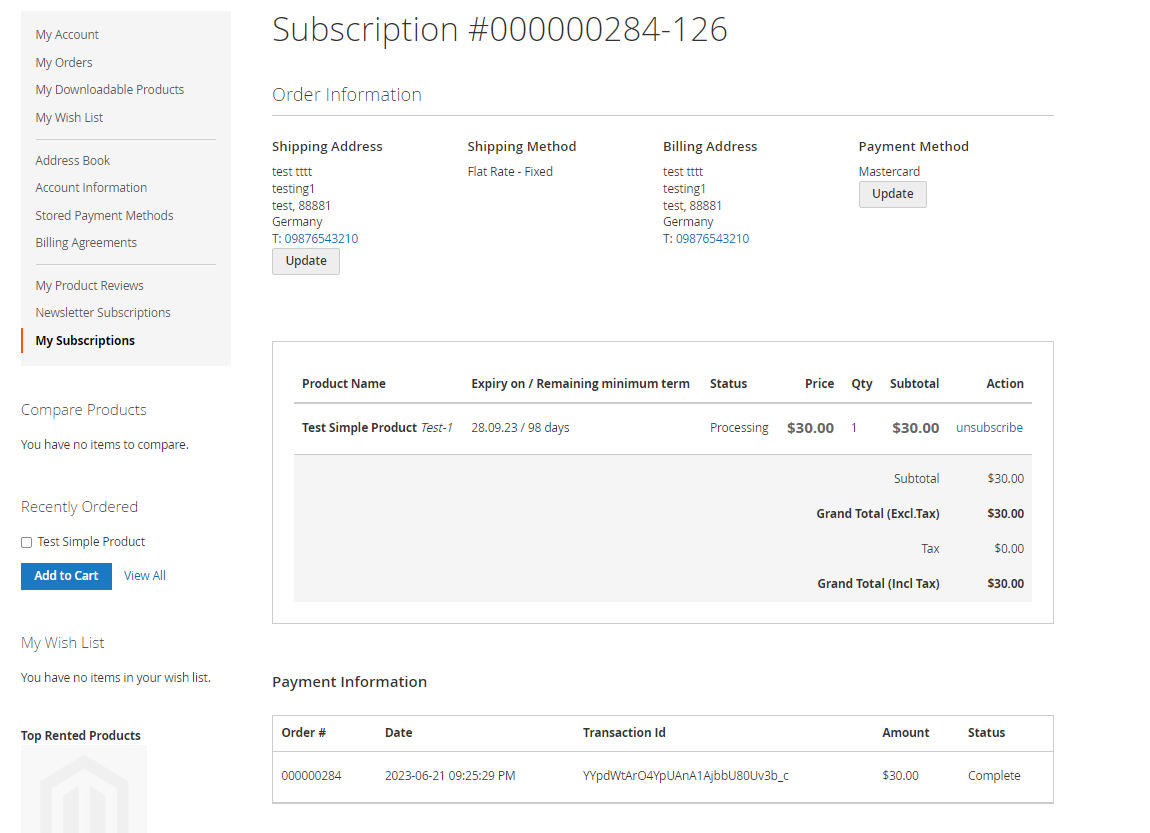View My Product Reviews
This screenshot has width=1150, height=833.
(89, 285)
